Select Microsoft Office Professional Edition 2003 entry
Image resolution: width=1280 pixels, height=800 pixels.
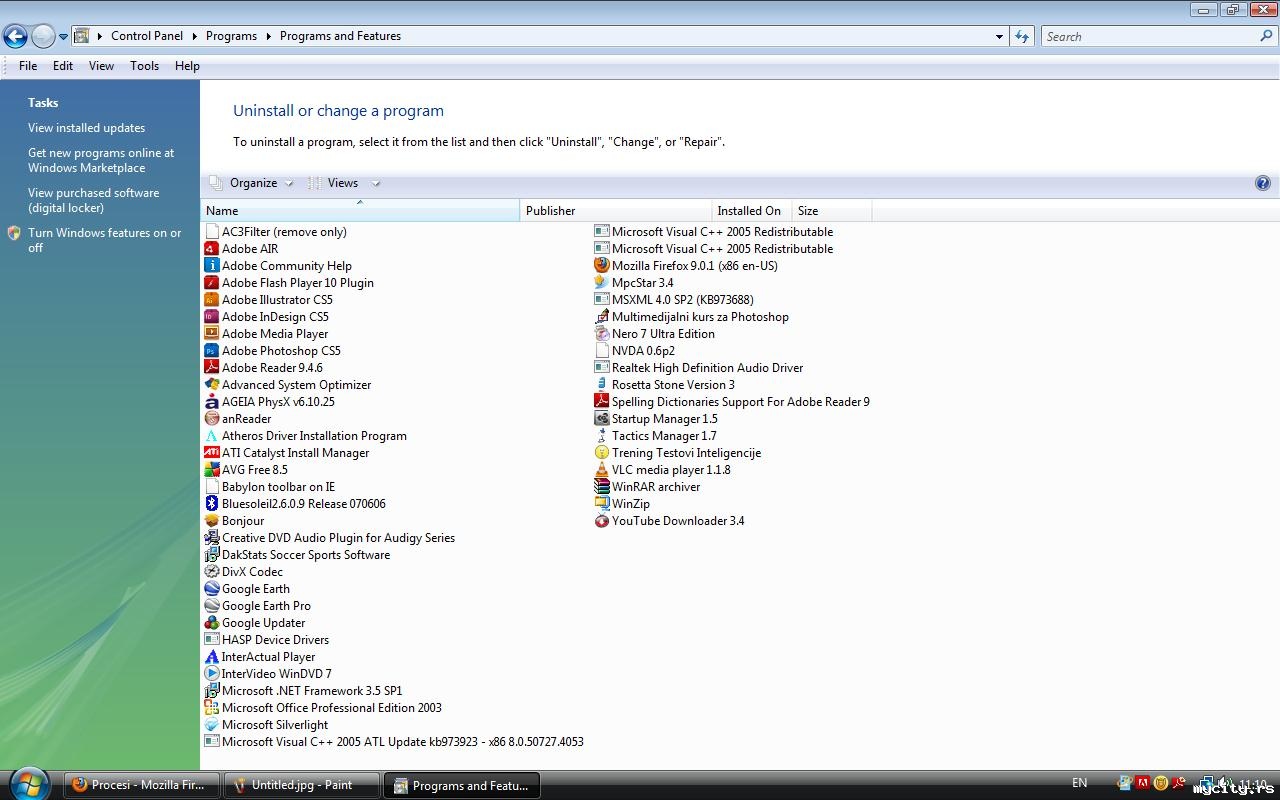pyautogui.click(x=322, y=708)
